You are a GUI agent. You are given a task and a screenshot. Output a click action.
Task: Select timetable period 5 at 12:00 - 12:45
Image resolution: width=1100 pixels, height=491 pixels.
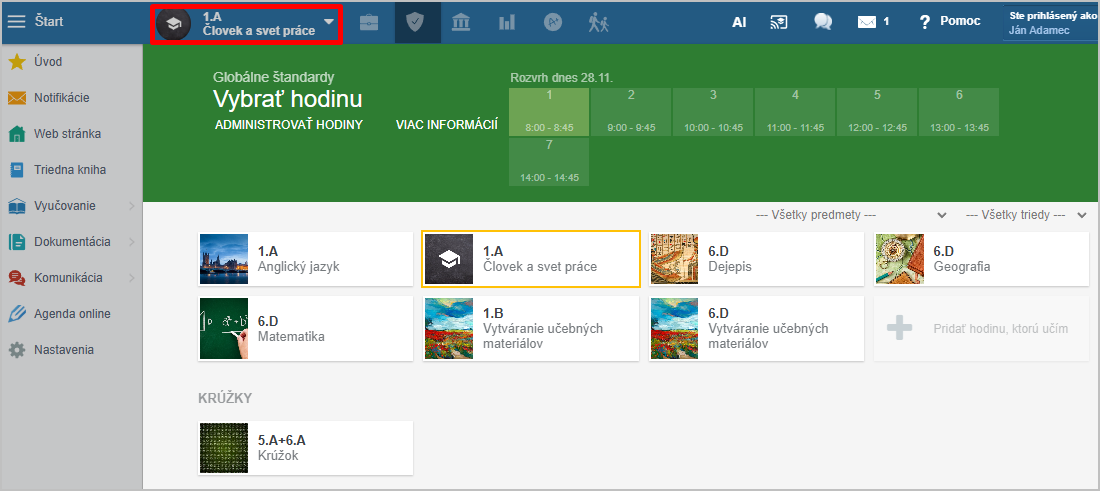[x=877, y=112]
